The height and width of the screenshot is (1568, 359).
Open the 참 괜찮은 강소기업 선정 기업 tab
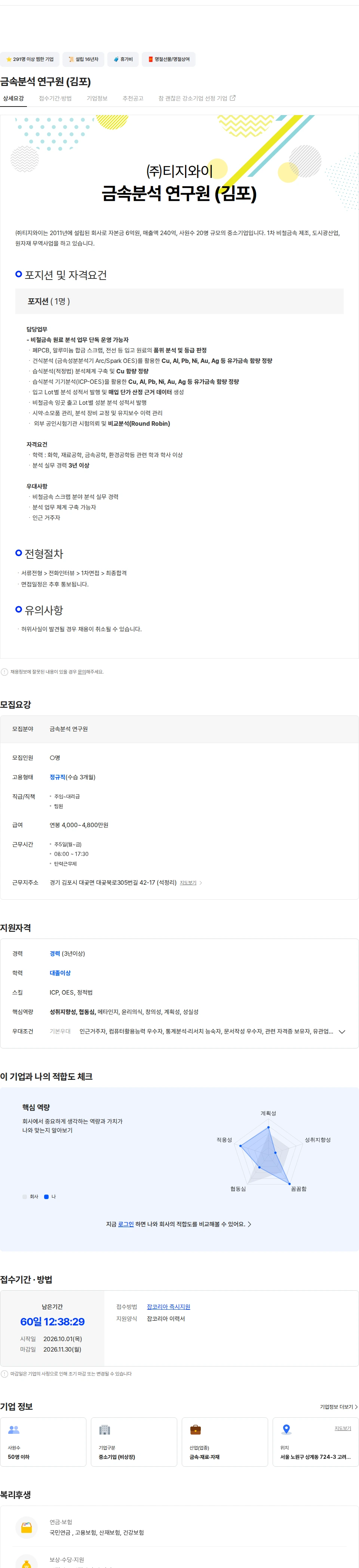[x=197, y=99]
